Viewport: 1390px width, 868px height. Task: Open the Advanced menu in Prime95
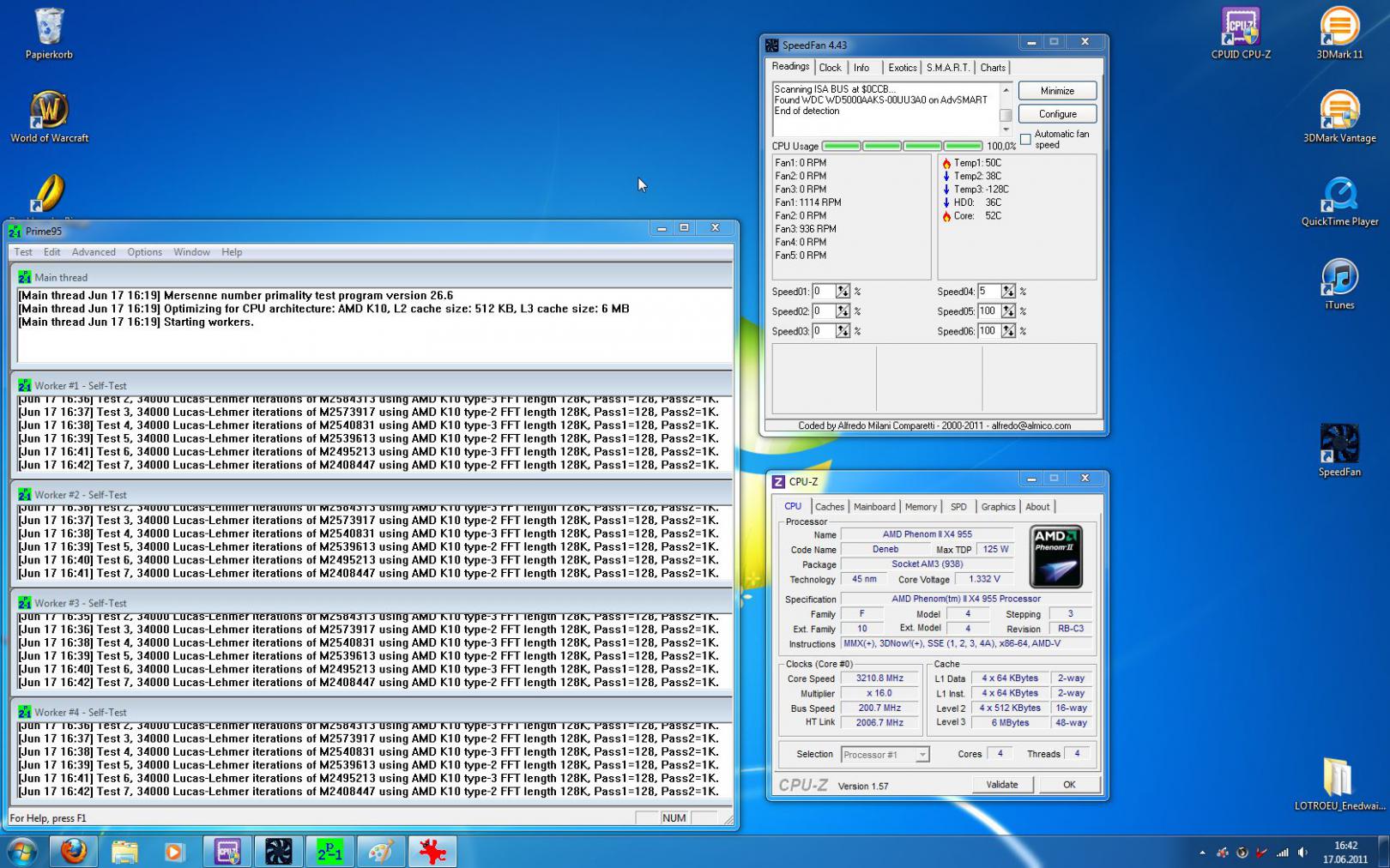coord(94,252)
